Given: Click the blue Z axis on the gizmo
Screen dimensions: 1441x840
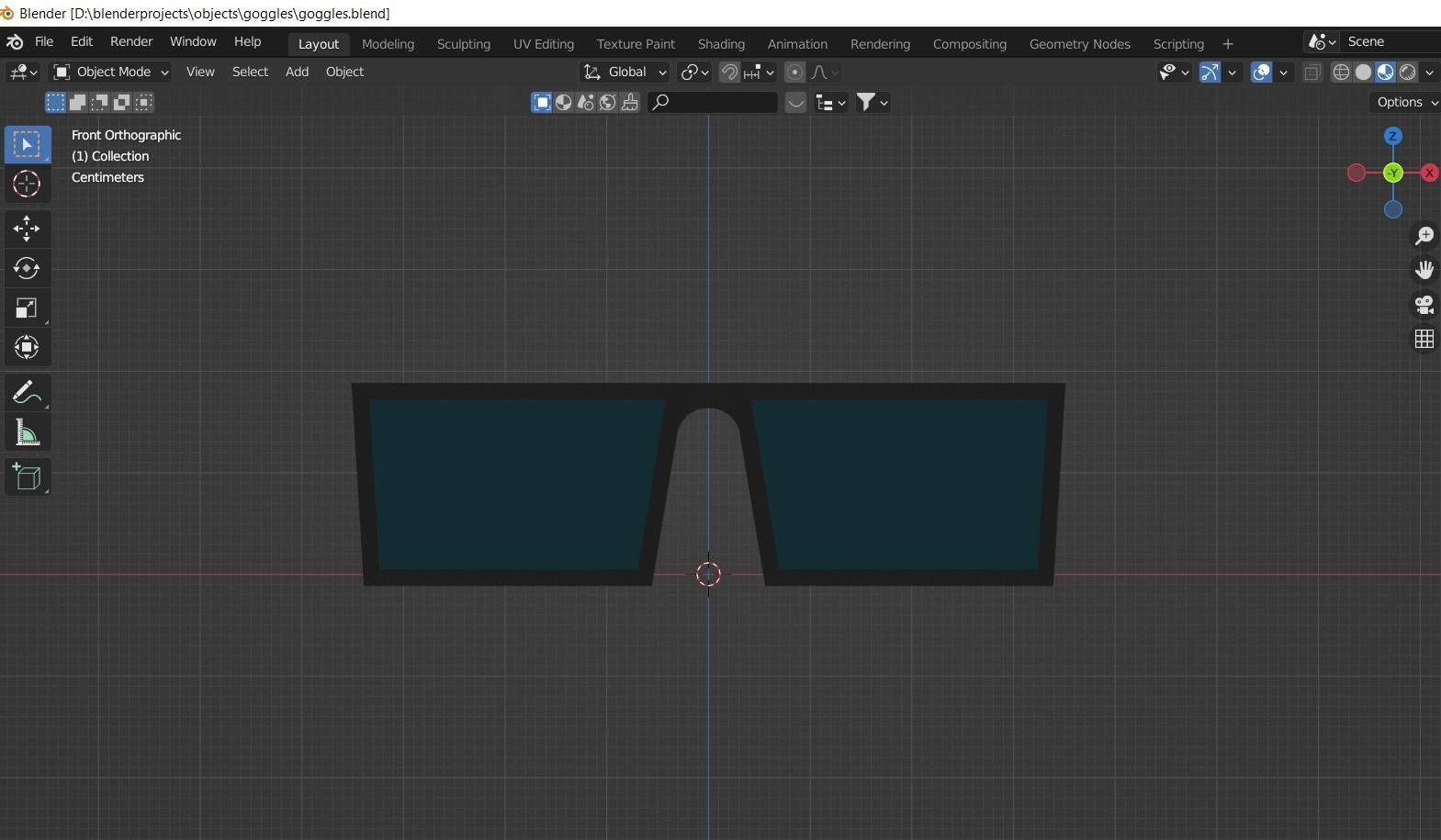Looking at the screenshot, I should coord(1393,136).
